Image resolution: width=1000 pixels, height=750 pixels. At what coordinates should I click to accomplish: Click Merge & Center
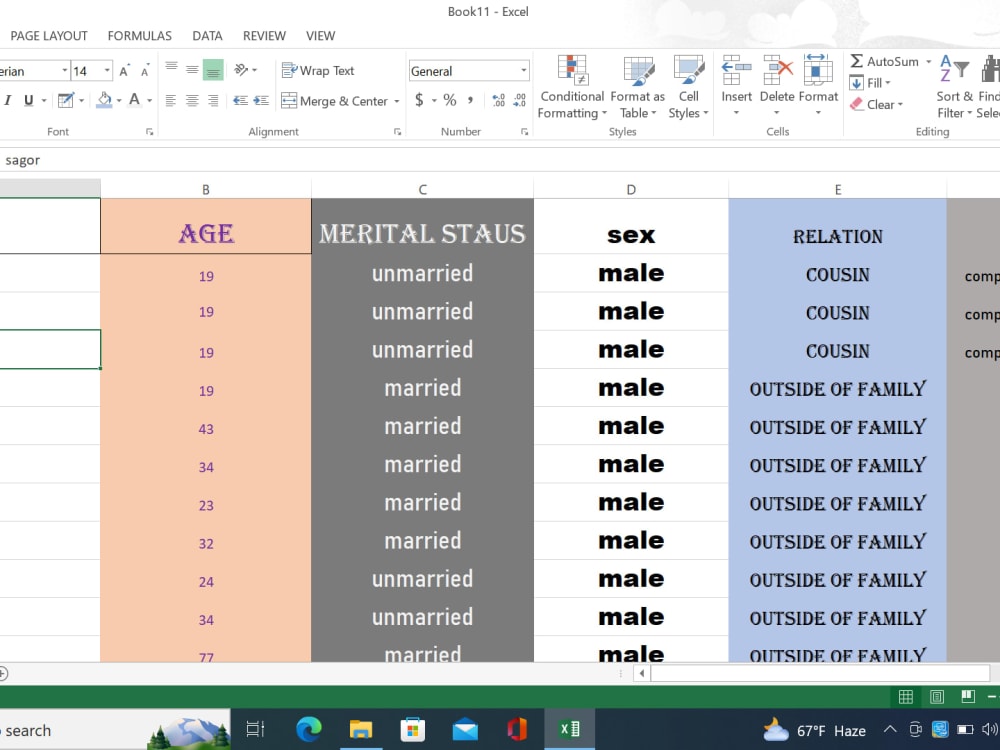(x=334, y=101)
